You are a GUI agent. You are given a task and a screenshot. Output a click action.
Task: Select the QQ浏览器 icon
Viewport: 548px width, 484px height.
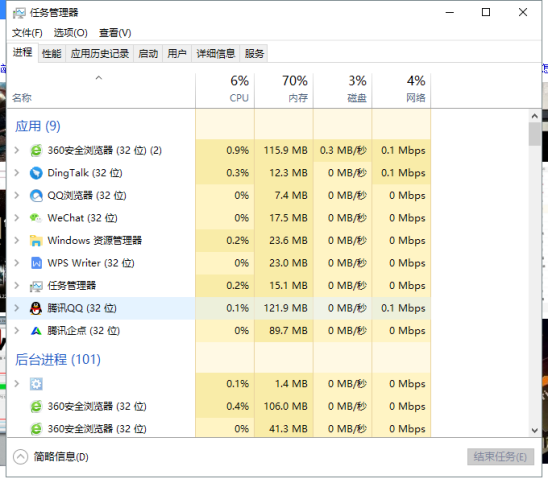tap(36, 196)
